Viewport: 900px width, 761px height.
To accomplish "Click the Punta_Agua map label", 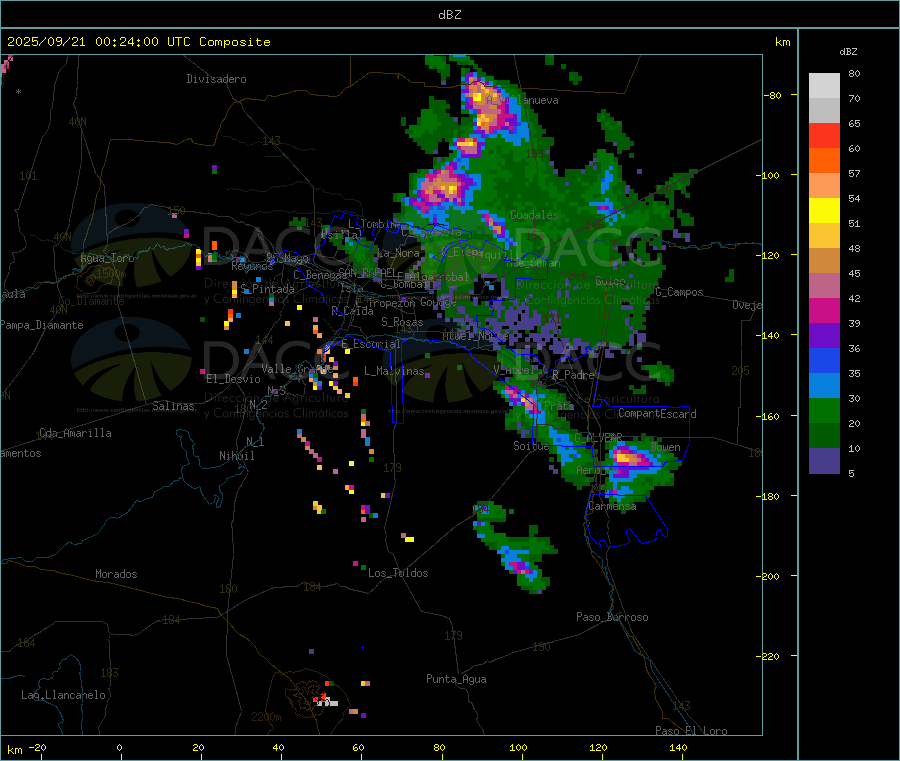I will coord(456,680).
